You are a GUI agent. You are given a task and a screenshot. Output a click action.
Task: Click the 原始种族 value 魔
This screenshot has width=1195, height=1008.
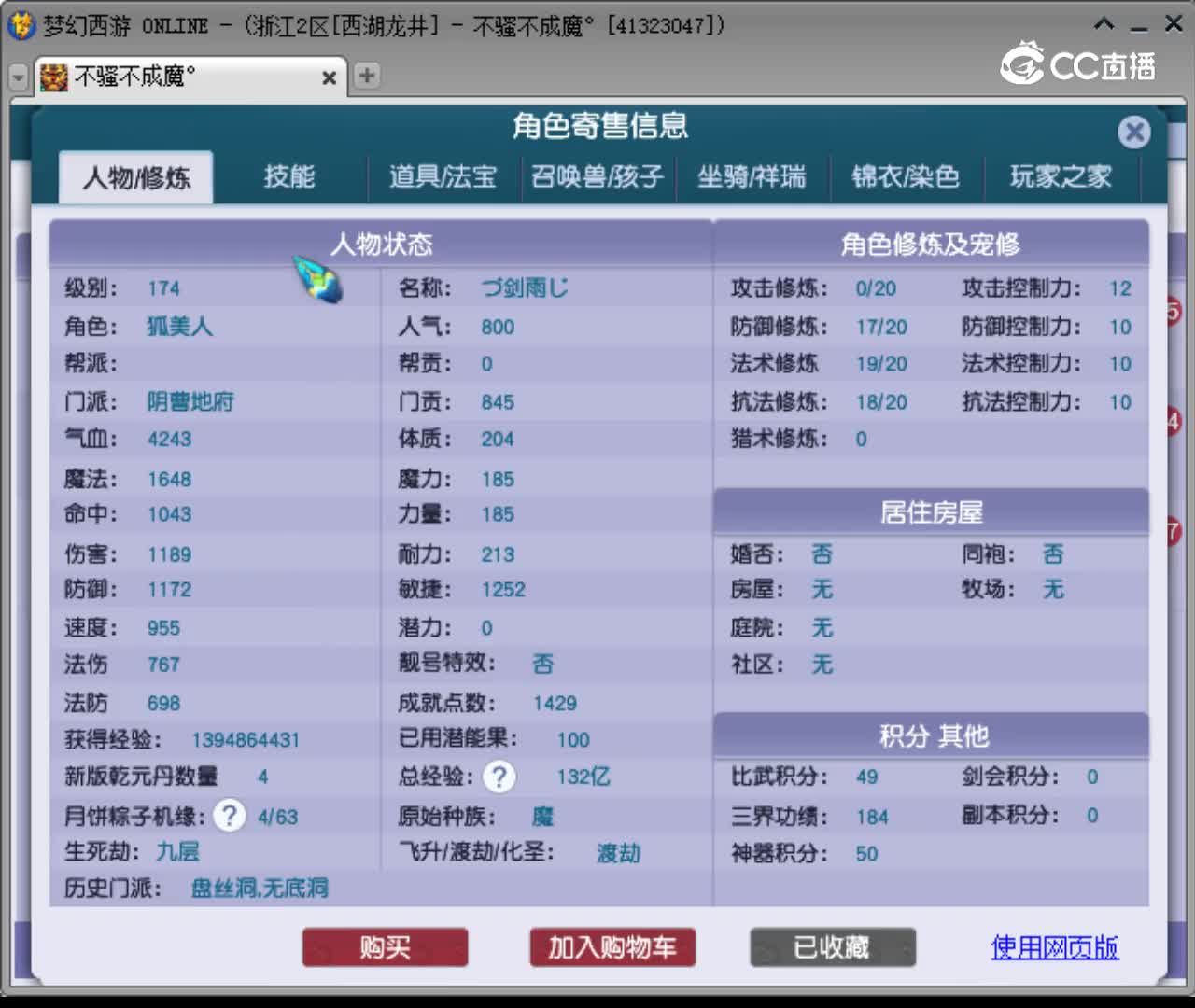[542, 817]
